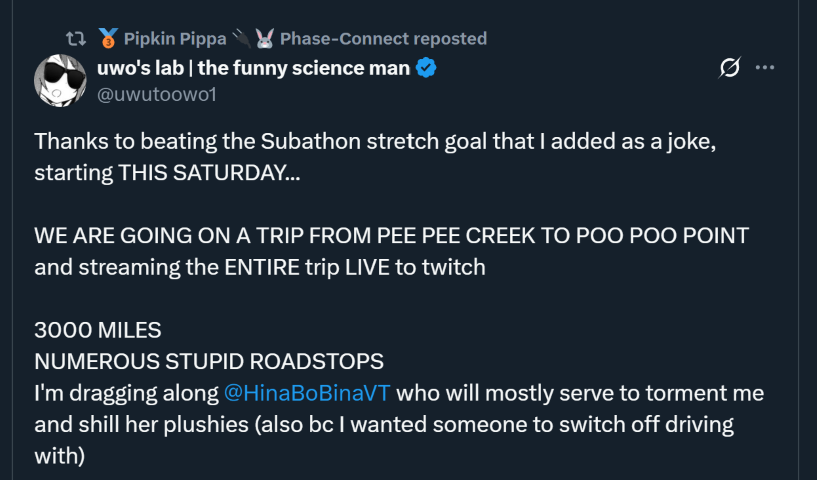817x480 pixels.
Task: Open the @uwutoowo1 handle link
Action: tap(157, 94)
